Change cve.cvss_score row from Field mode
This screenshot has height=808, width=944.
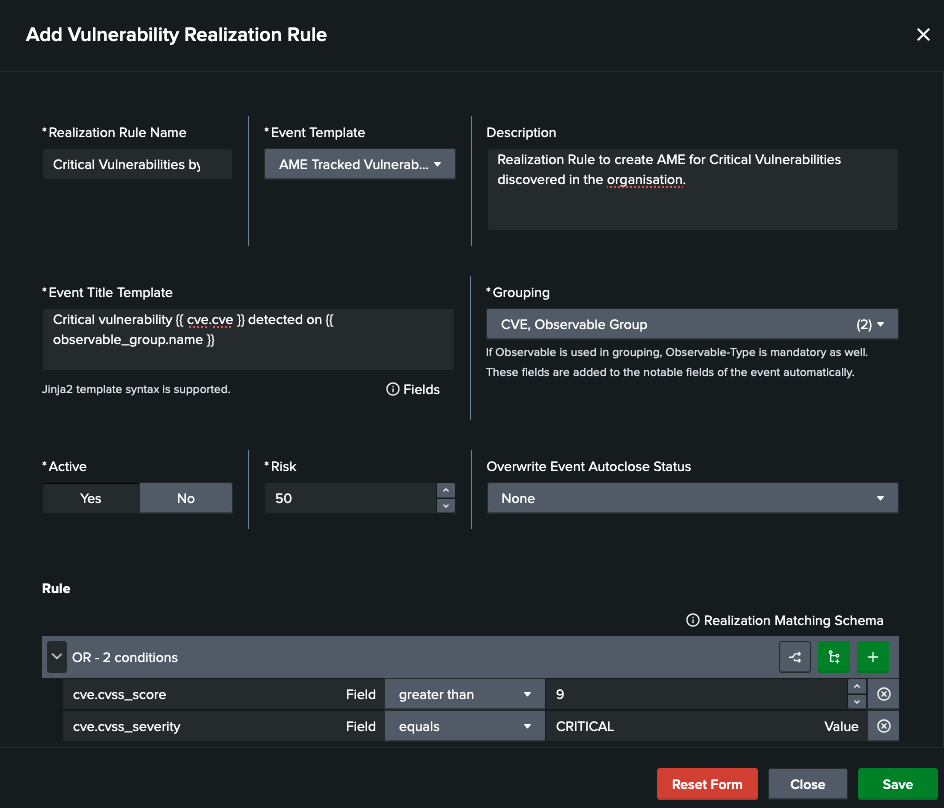(x=360, y=693)
